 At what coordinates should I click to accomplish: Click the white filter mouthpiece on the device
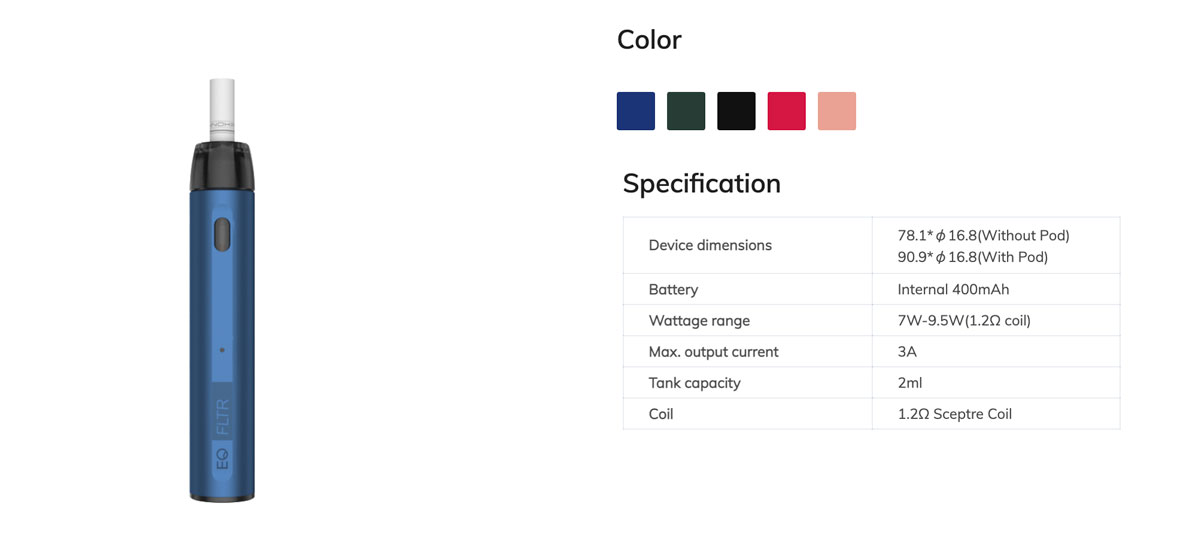[222, 109]
